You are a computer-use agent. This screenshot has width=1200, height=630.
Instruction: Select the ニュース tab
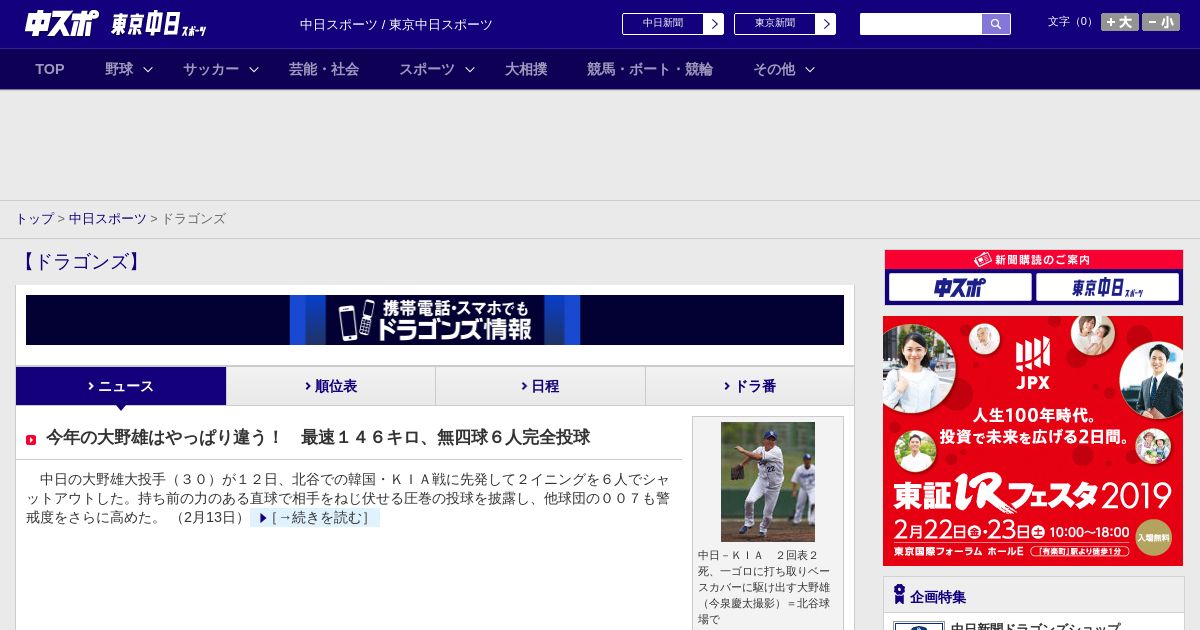pos(121,386)
